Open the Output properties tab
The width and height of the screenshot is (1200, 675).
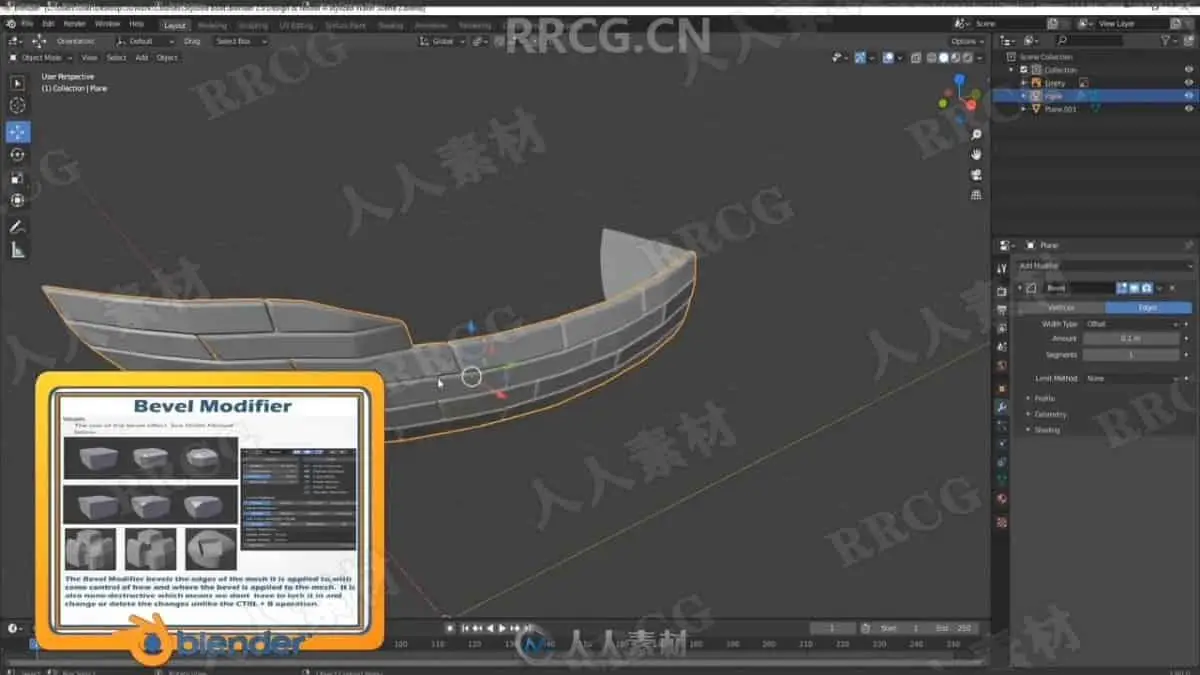click(1001, 310)
